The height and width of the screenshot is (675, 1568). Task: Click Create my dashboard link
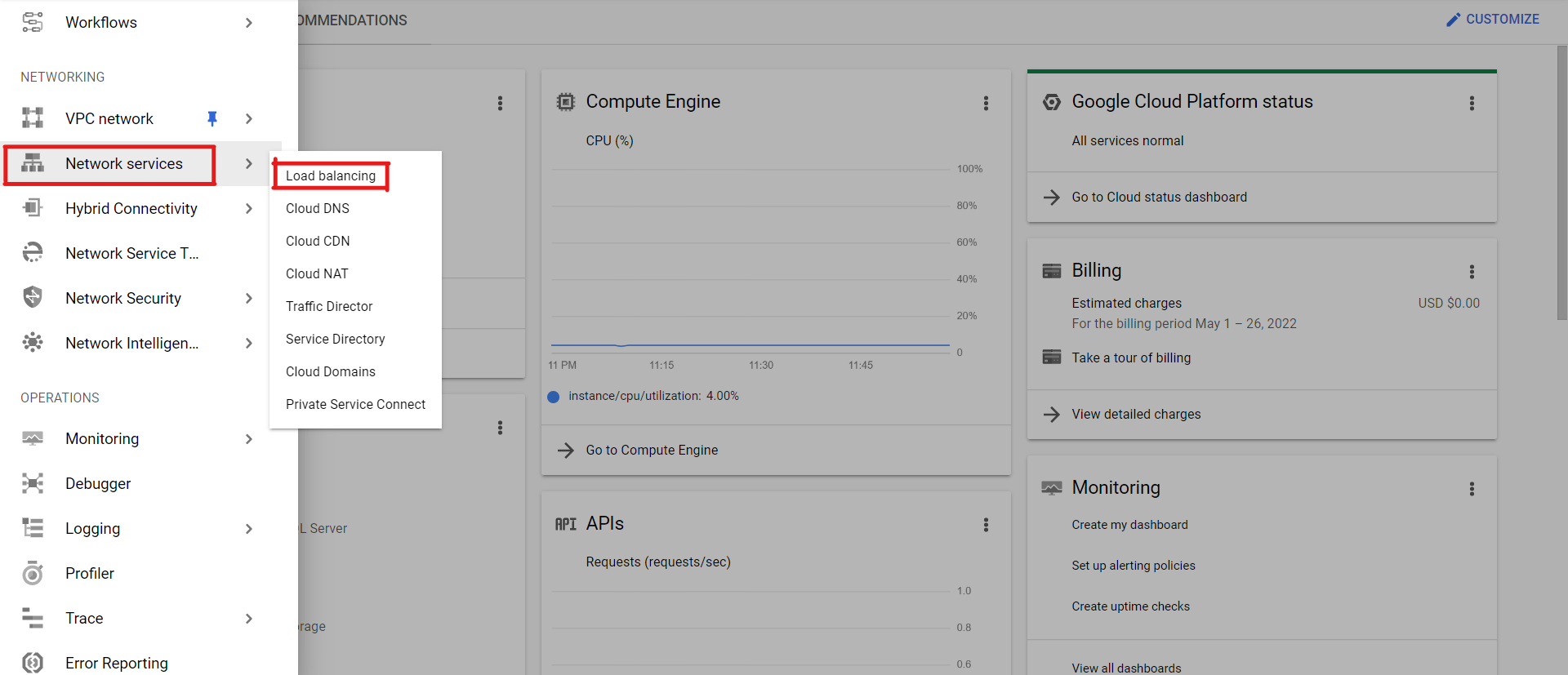(1129, 525)
